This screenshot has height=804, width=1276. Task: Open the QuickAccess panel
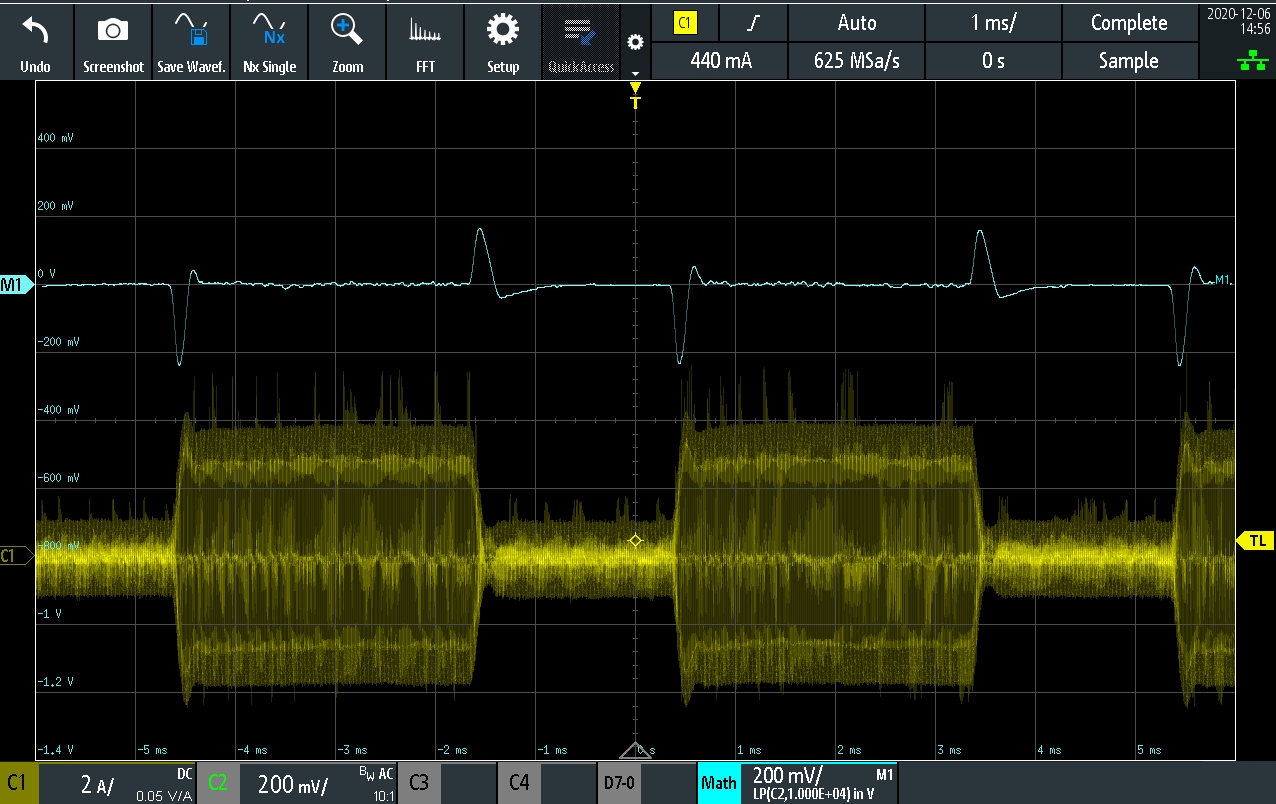point(581,41)
